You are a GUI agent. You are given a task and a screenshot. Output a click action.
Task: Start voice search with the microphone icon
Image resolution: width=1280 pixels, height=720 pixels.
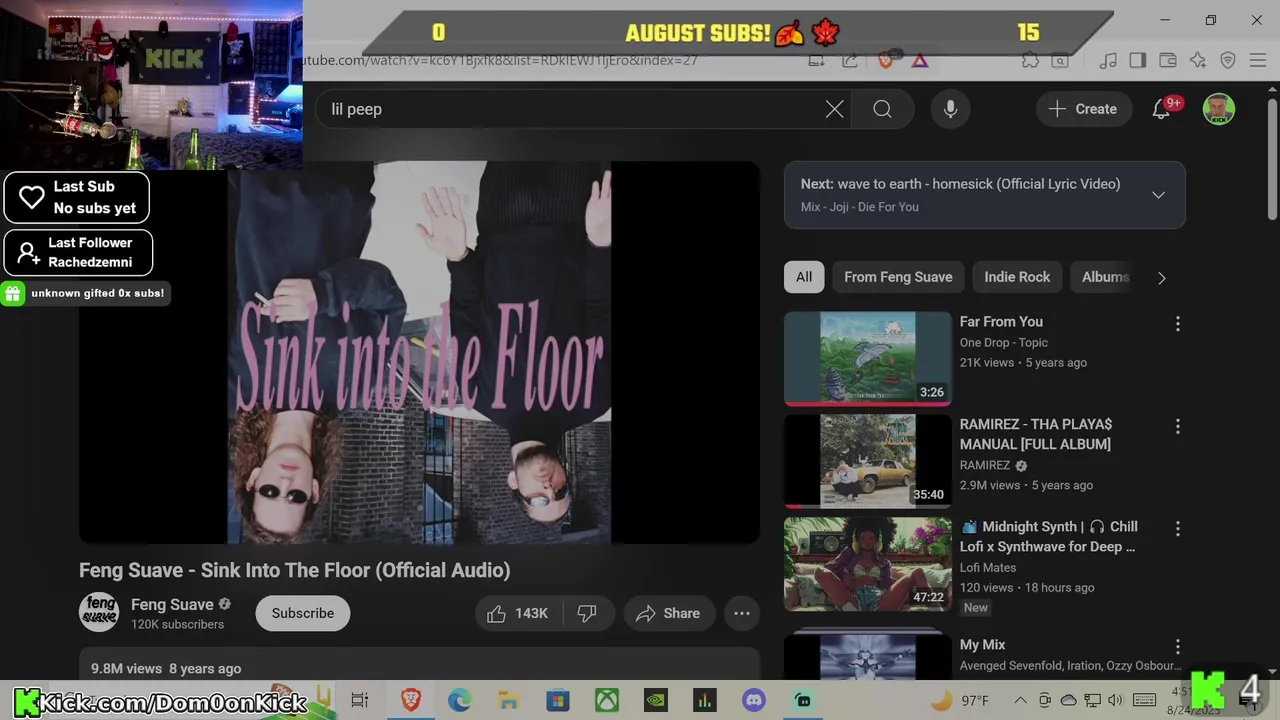pos(950,109)
